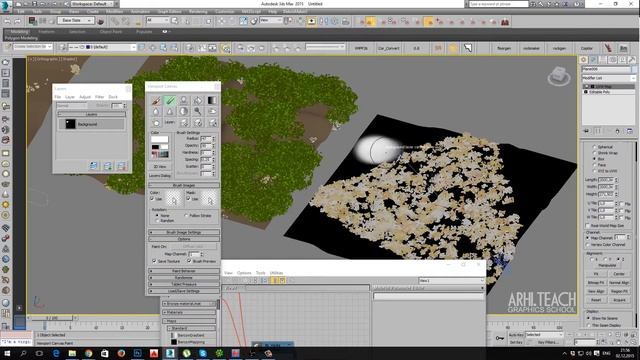Click the Add new layer icon in Layers dialog
Image resolution: width=640 pixels, height=360 pixels.
click(93, 166)
